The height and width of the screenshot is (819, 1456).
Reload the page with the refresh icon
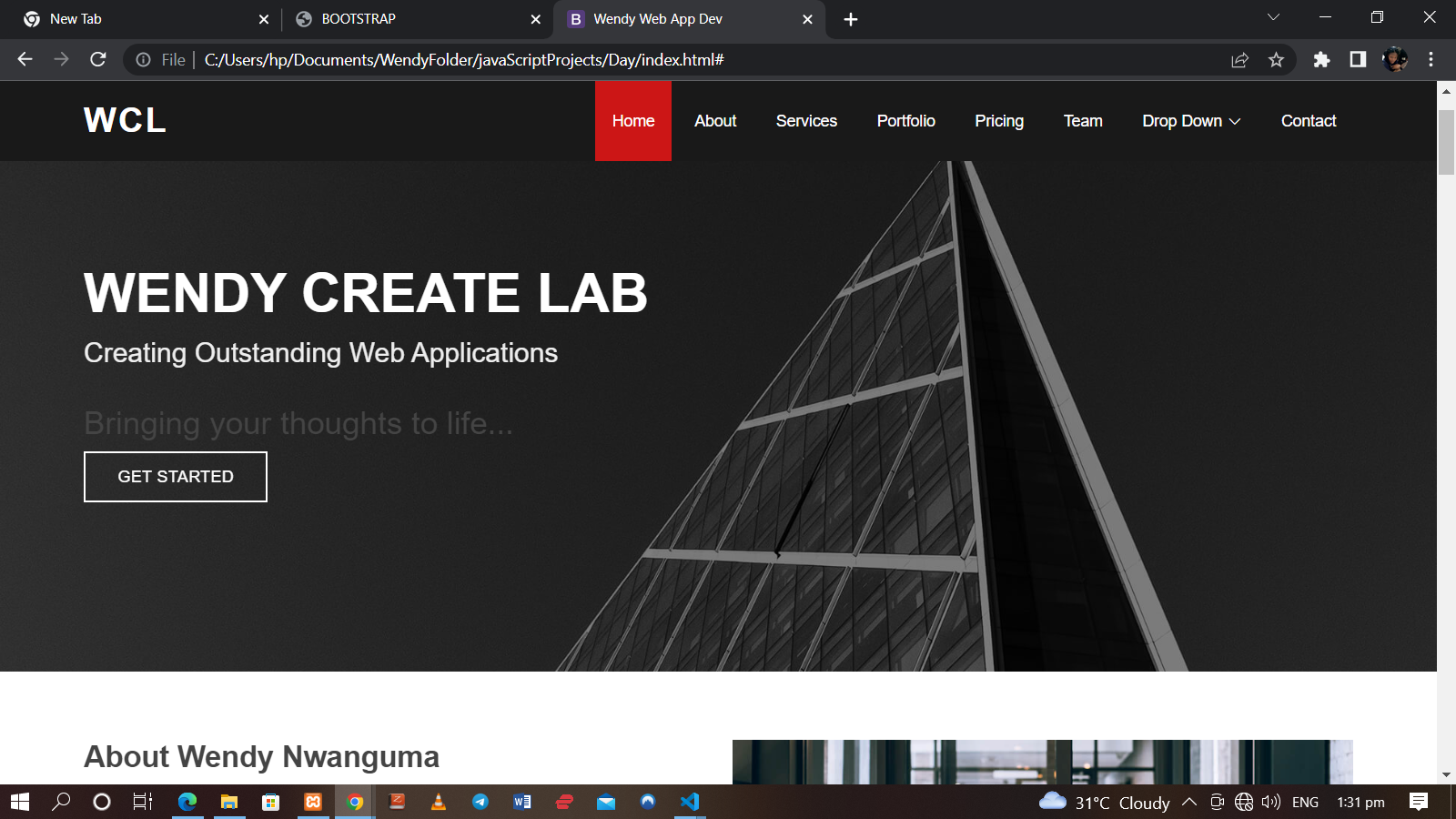tap(98, 60)
